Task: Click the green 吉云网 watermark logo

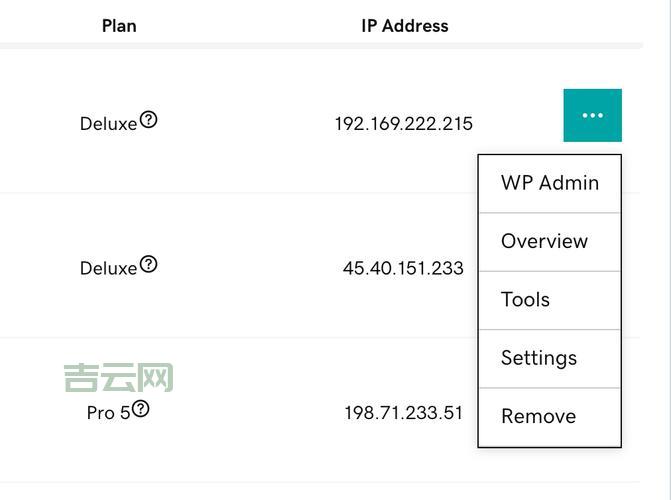Action: click(118, 378)
